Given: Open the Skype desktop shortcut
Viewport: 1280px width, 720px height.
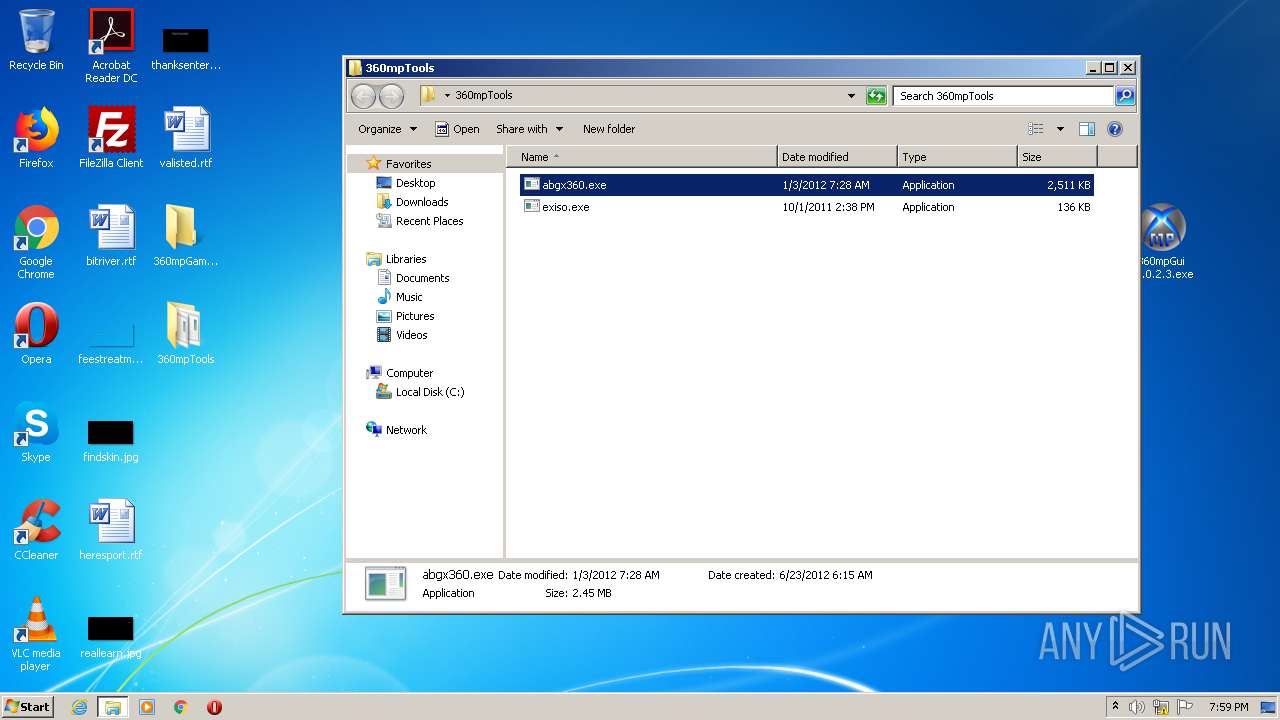Looking at the screenshot, I should click(x=36, y=431).
